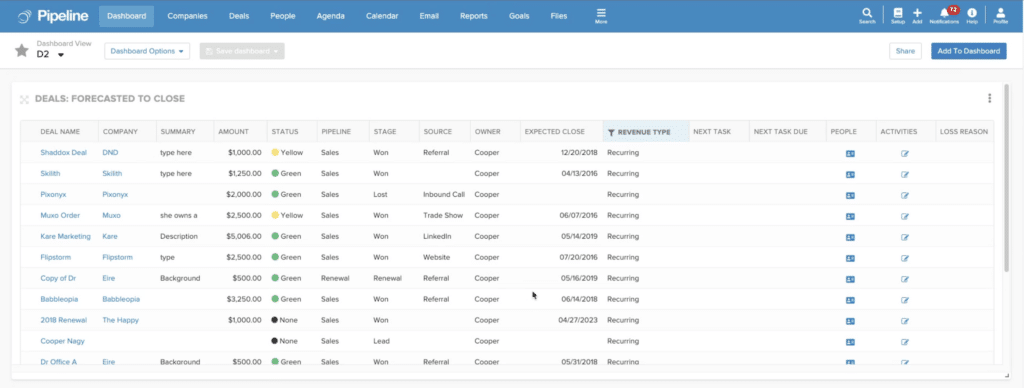
Task: Open The Happy company link
Action: (121, 320)
